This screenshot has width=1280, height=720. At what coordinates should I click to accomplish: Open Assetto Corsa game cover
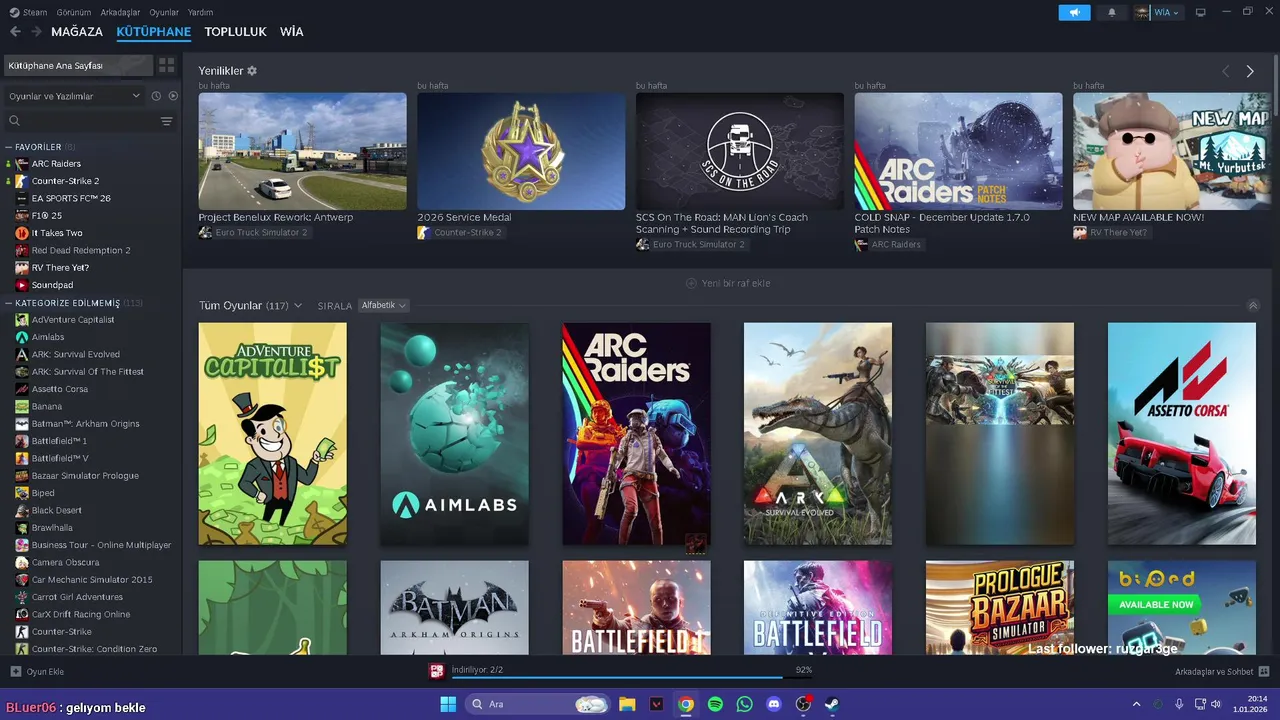coord(1182,434)
